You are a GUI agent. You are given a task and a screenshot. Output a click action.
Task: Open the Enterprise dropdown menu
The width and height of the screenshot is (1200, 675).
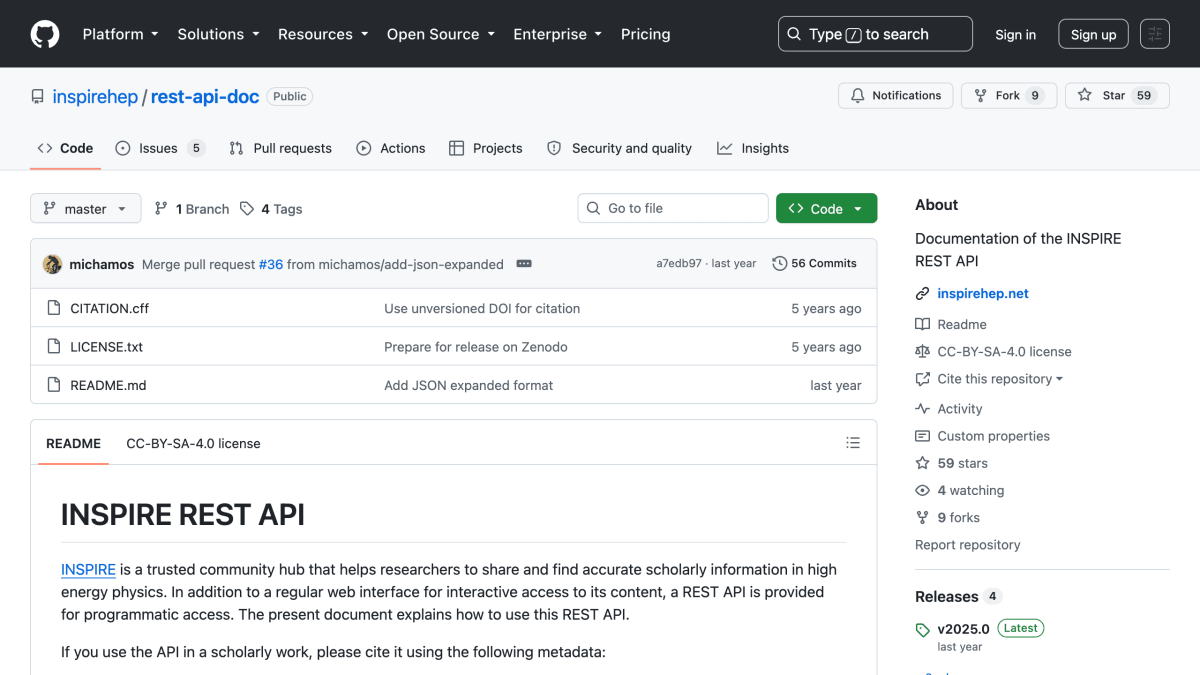557,34
